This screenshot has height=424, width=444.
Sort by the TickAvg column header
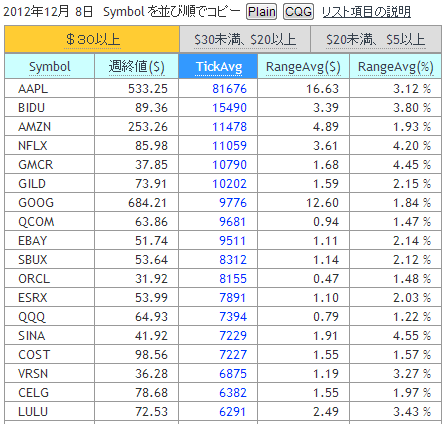click(218, 67)
